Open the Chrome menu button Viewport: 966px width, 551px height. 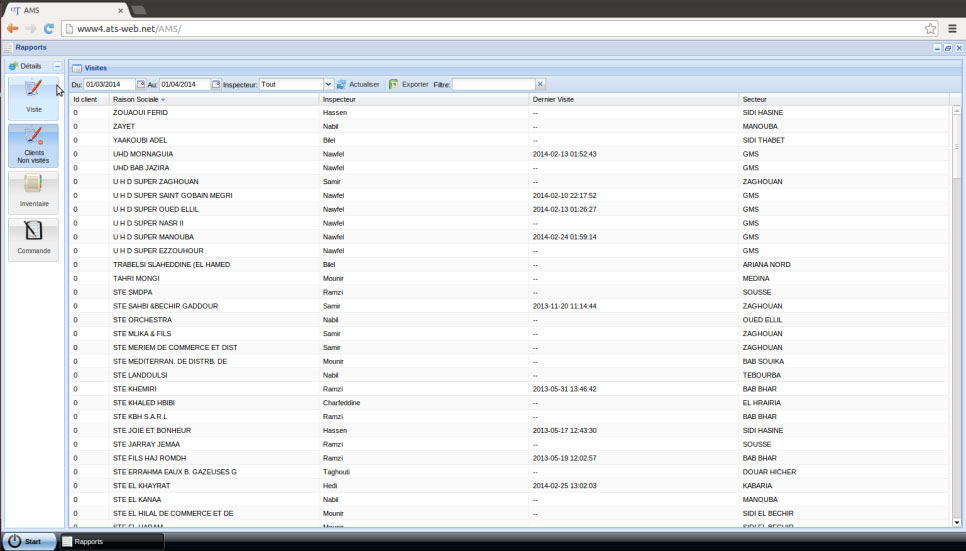(952, 28)
